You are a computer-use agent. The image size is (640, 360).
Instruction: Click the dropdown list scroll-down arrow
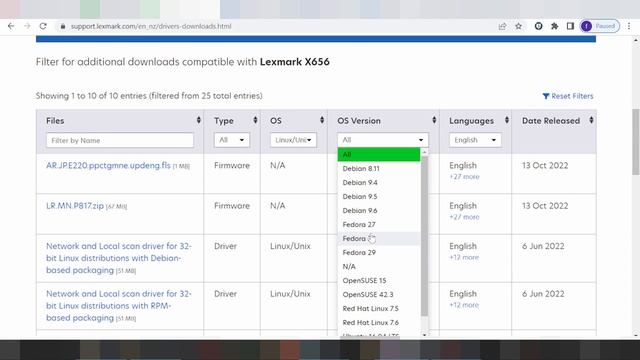[424, 335]
